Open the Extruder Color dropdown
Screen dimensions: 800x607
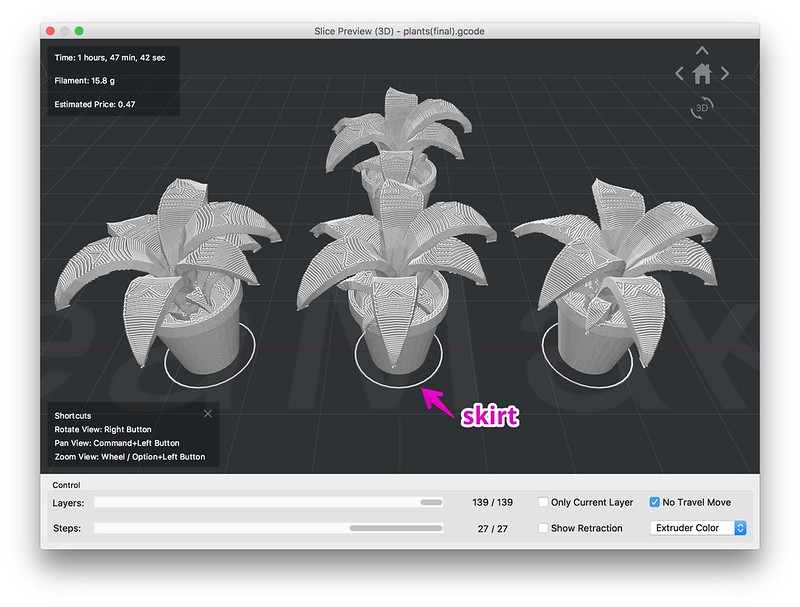(x=698, y=528)
